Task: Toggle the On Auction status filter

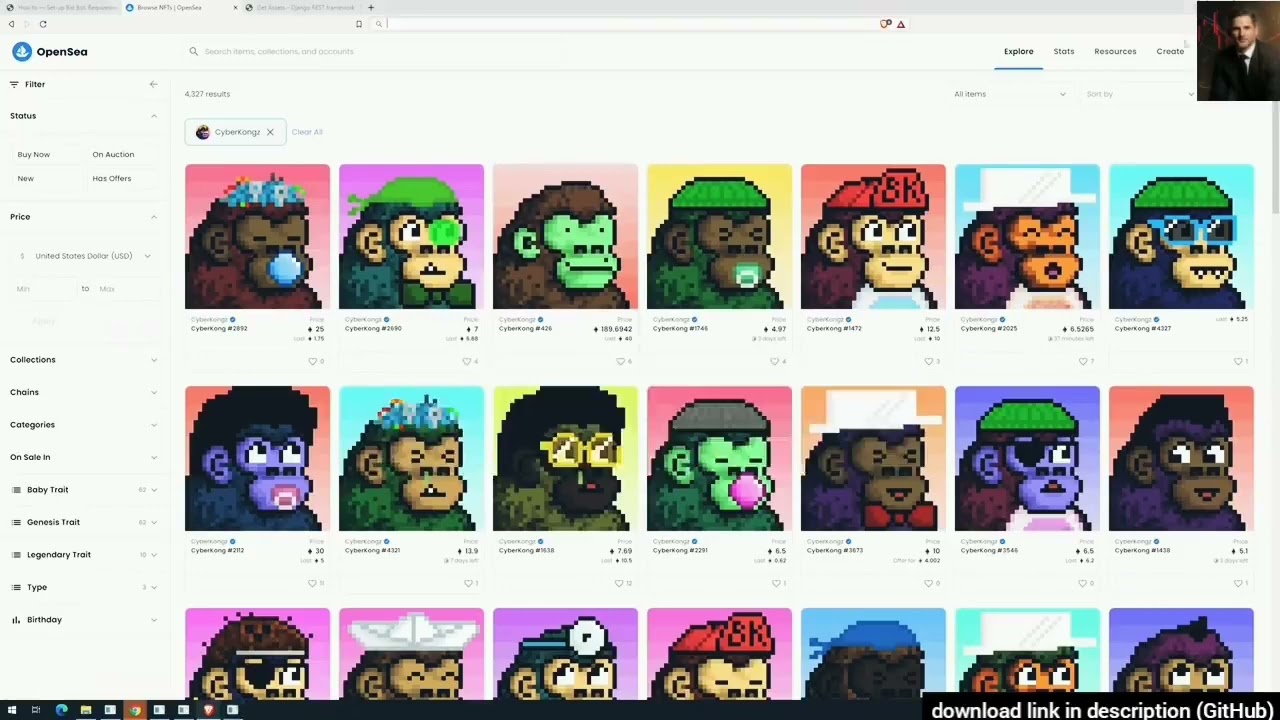Action: click(123, 155)
